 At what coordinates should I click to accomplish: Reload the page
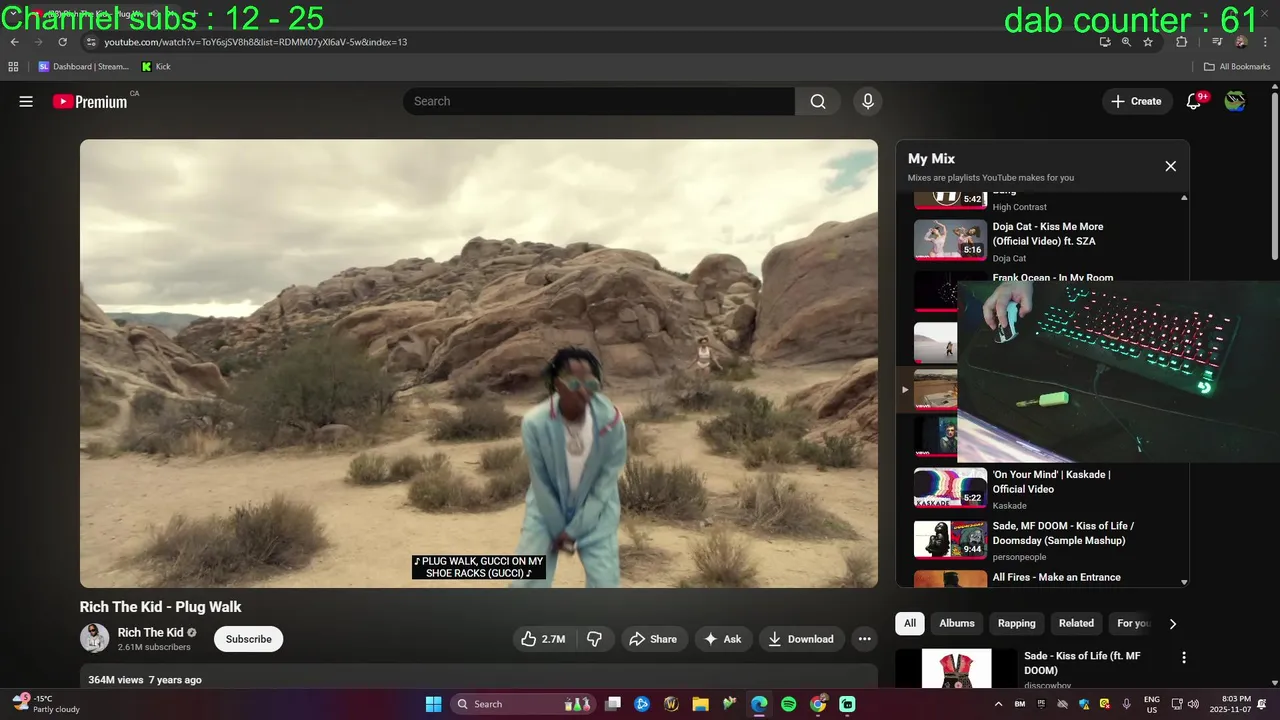(x=62, y=42)
